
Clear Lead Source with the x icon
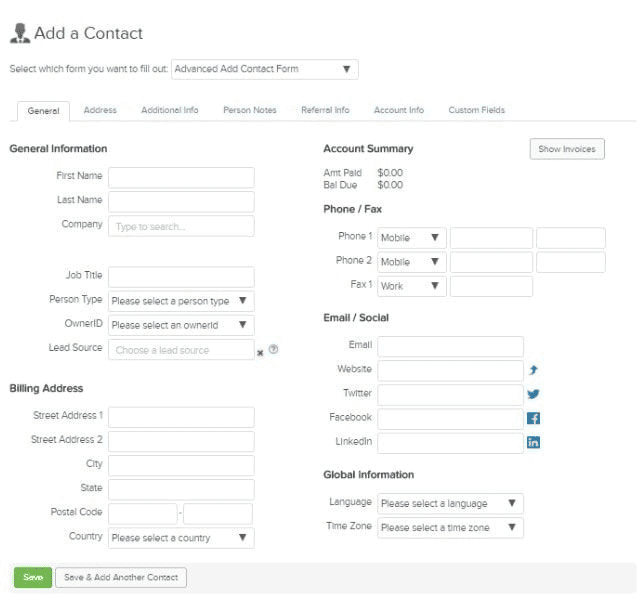pos(261,352)
